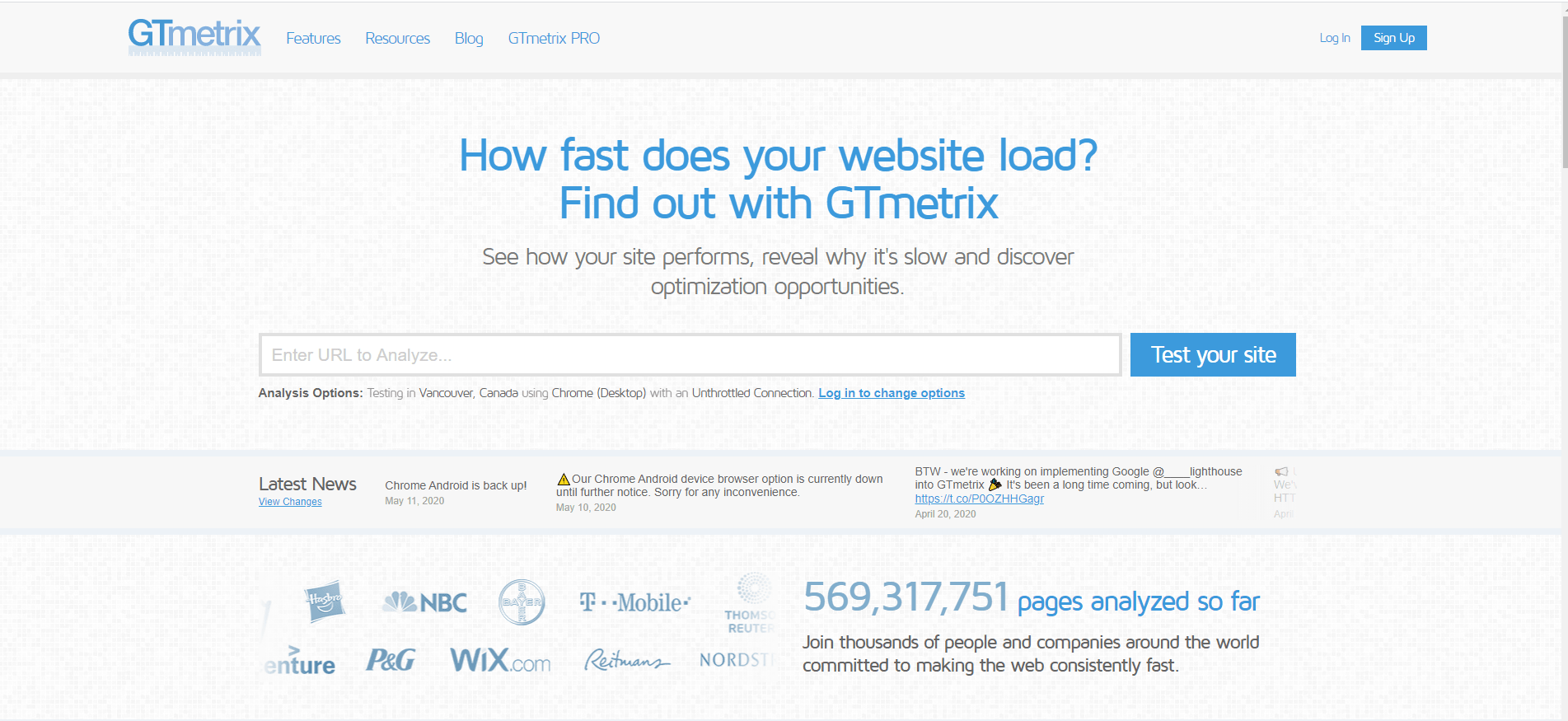1568x721 pixels.
Task: Click the Thomson Reuters logo
Action: (x=751, y=604)
